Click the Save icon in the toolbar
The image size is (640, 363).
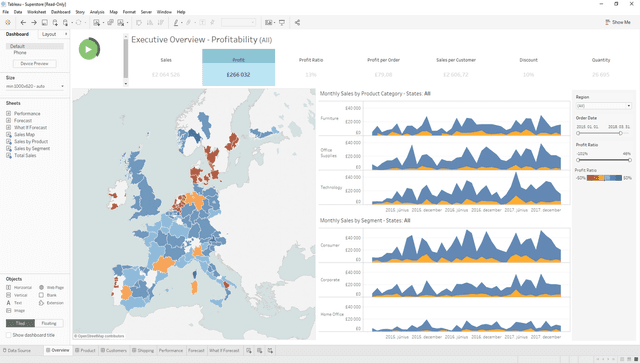[x=44, y=22]
